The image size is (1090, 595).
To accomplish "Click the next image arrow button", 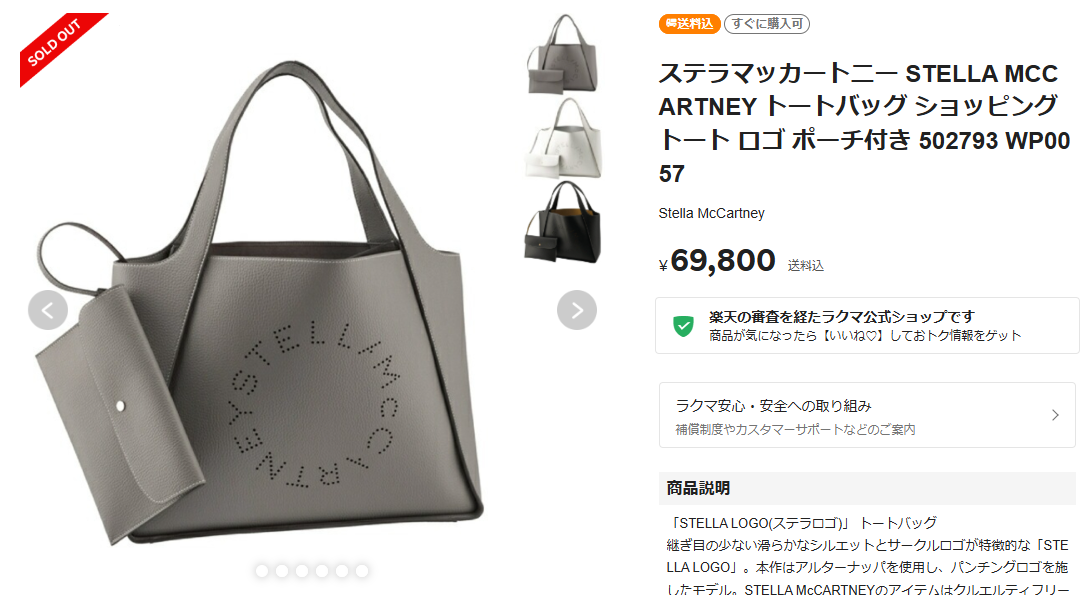I will 577,310.
